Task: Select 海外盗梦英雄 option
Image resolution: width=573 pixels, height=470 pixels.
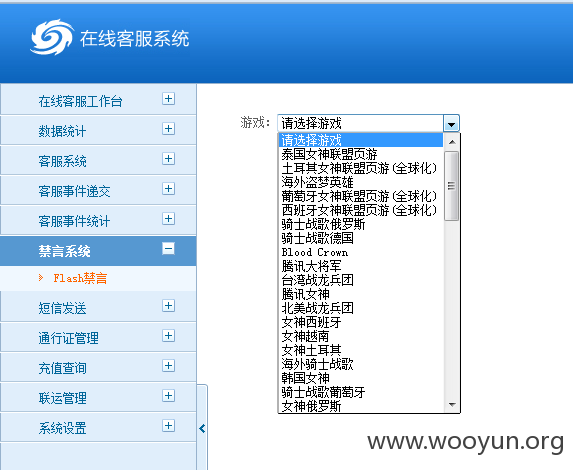Action: 361,182
